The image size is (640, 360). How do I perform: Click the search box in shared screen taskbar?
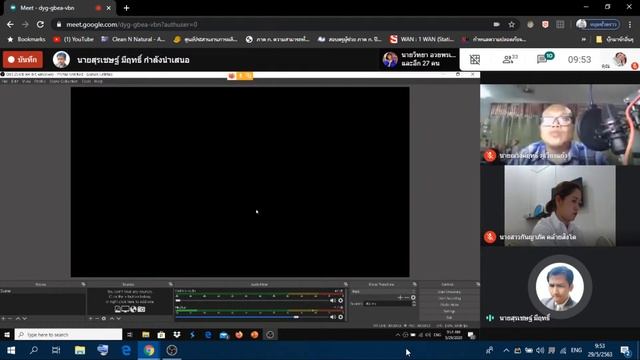69,335
